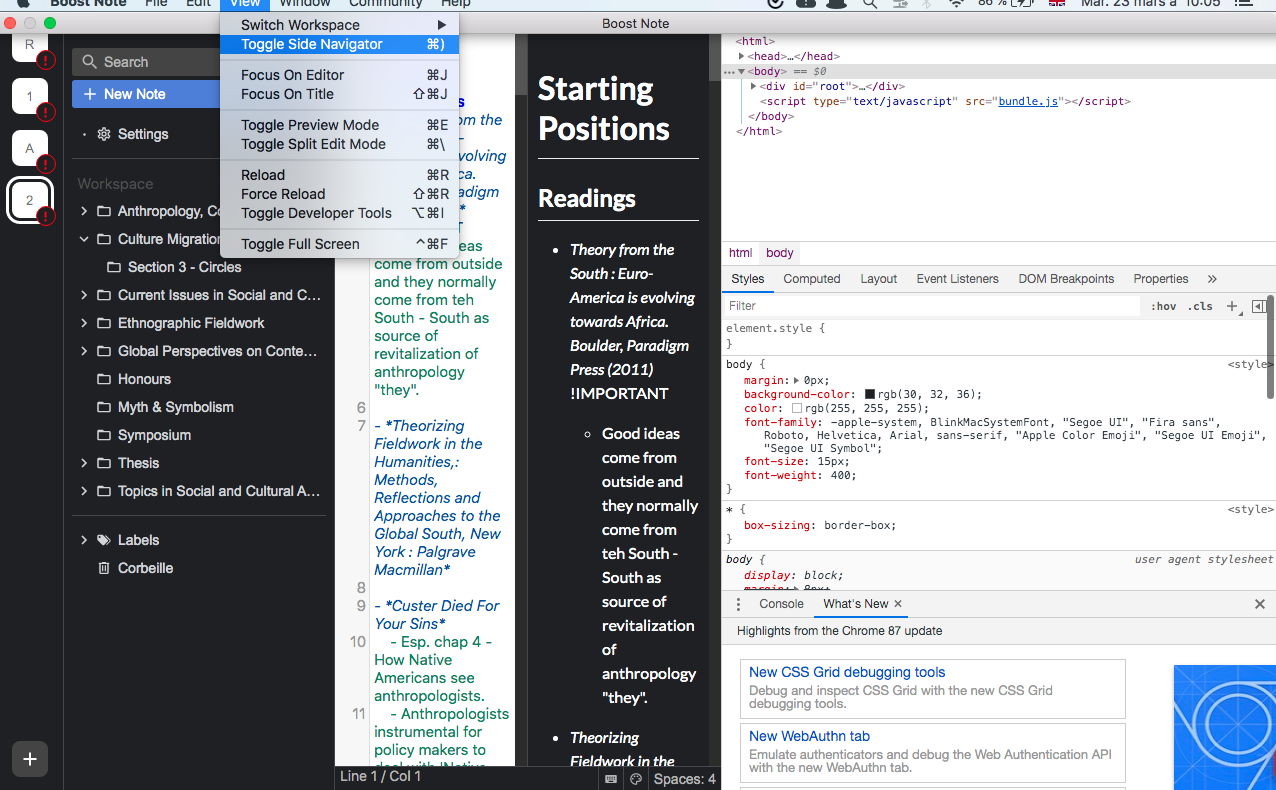Open the Console drawer three-dot menu
The width and height of the screenshot is (1276, 790).
pyautogui.click(x=738, y=604)
